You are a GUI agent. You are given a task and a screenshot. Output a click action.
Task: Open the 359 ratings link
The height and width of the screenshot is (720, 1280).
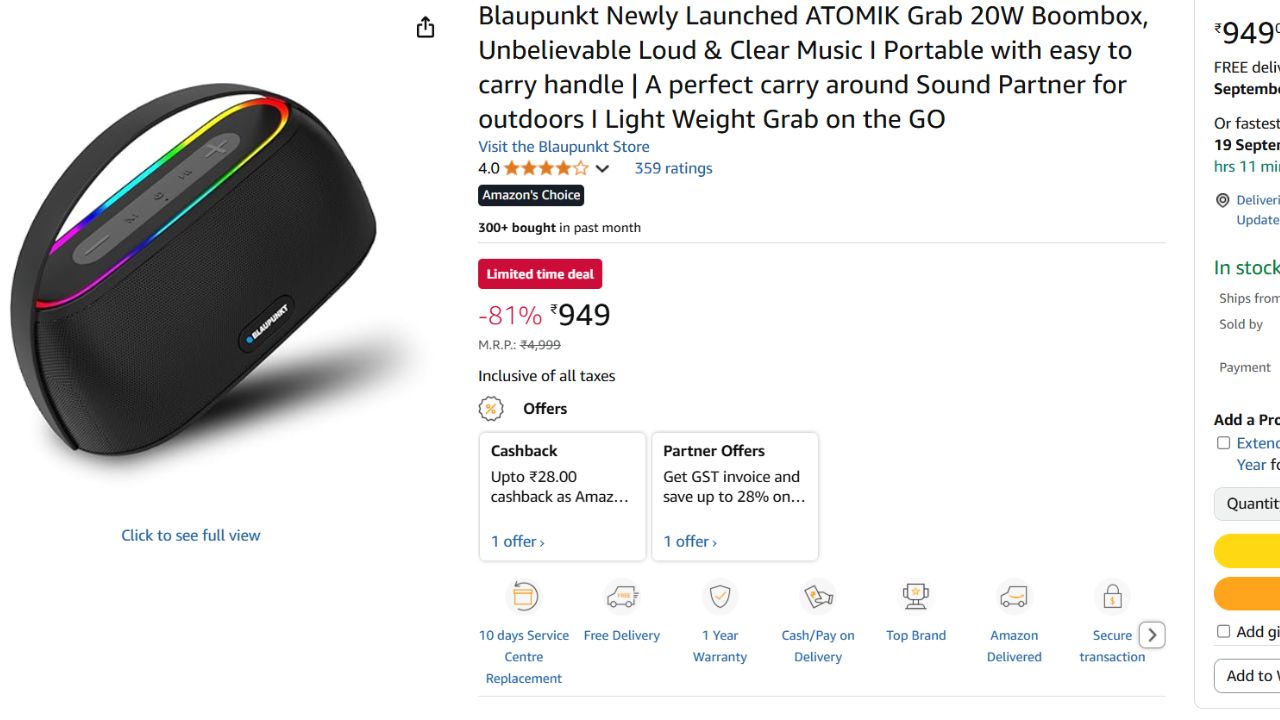click(x=673, y=168)
